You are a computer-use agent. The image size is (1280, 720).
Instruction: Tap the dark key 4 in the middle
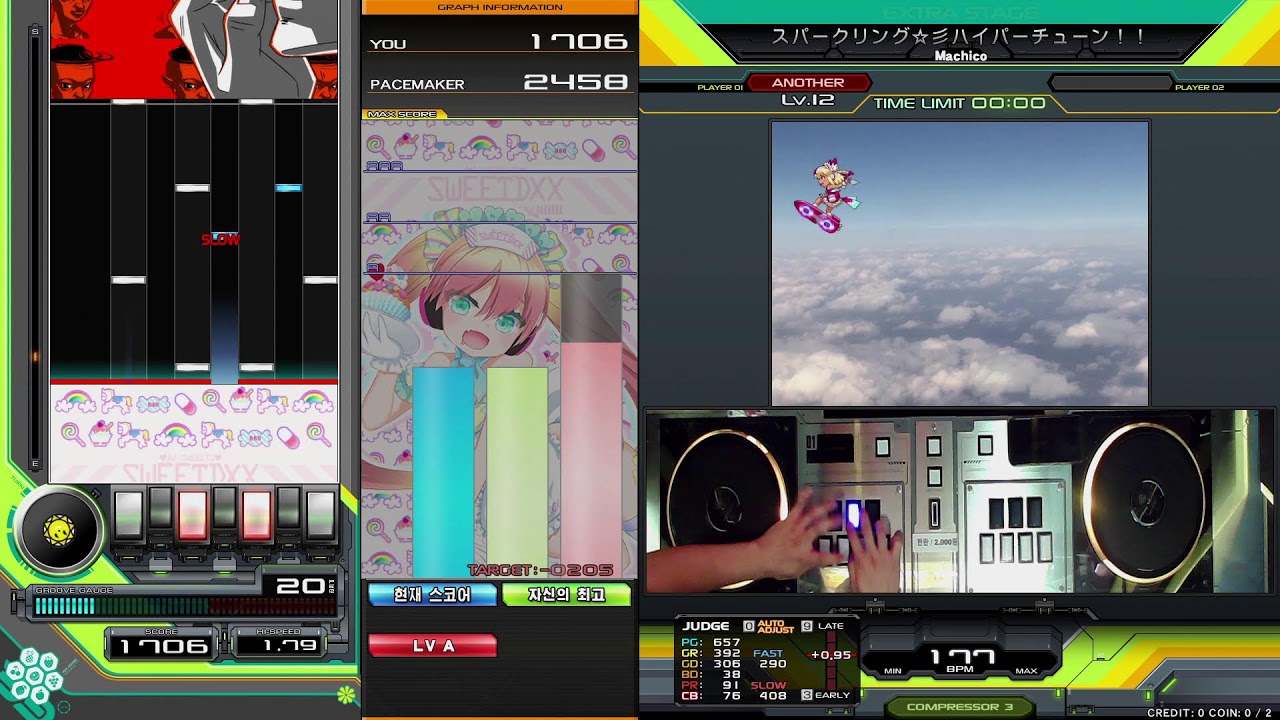click(x=224, y=508)
